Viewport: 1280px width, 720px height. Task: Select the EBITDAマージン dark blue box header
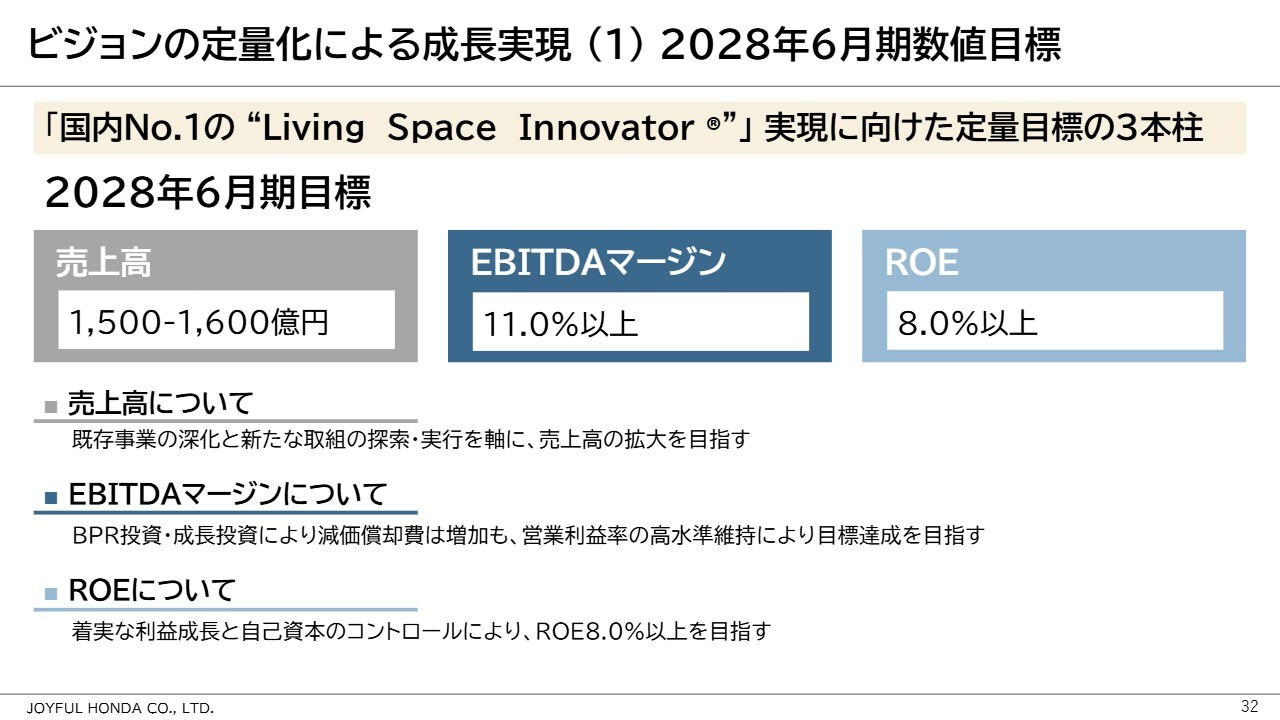point(598,262)
